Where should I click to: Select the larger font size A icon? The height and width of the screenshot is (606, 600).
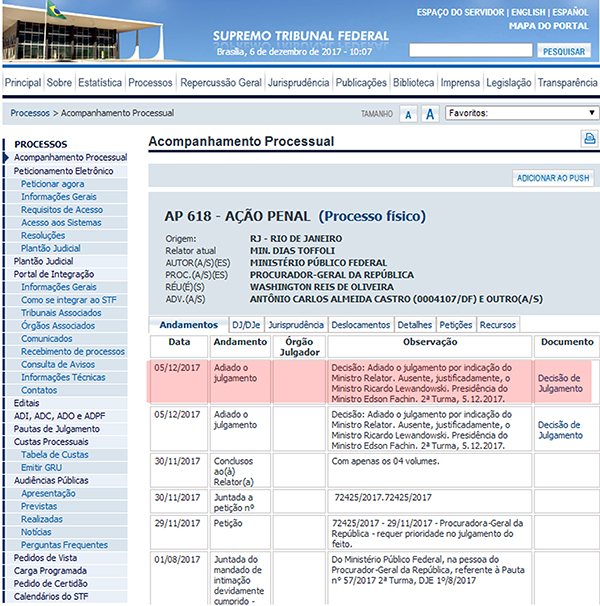coord(430,114)
